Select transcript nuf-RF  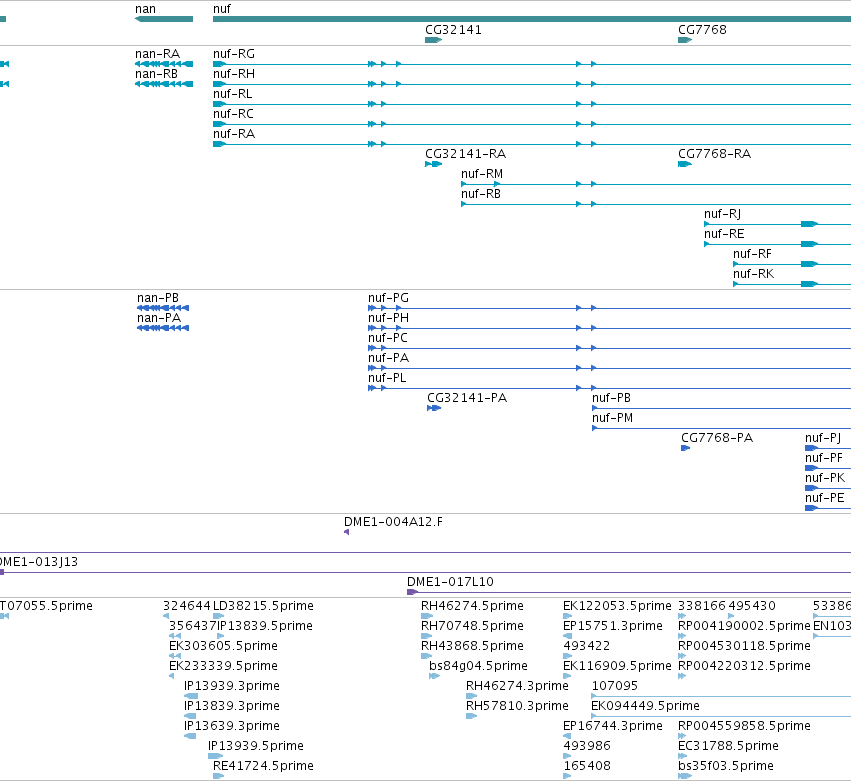(752, 255)
